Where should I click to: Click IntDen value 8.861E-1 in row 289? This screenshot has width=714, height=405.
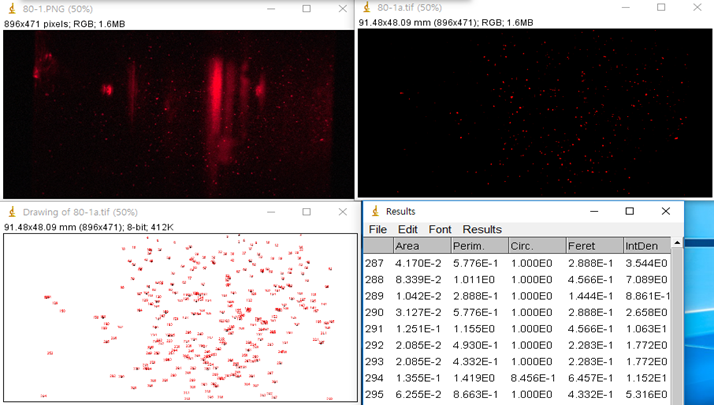tap(648, 296)
